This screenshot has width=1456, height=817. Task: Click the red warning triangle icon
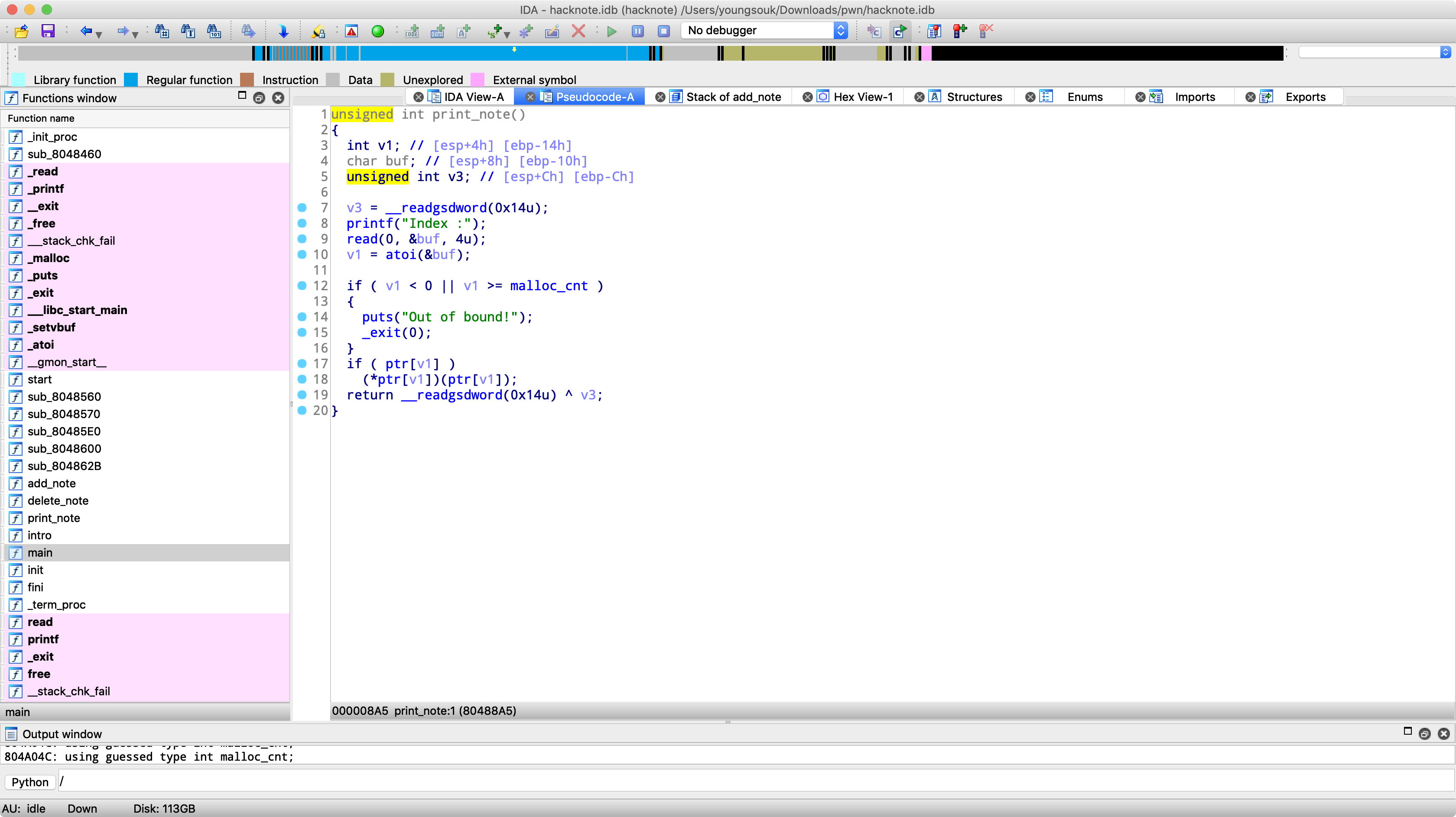[351, 31]
